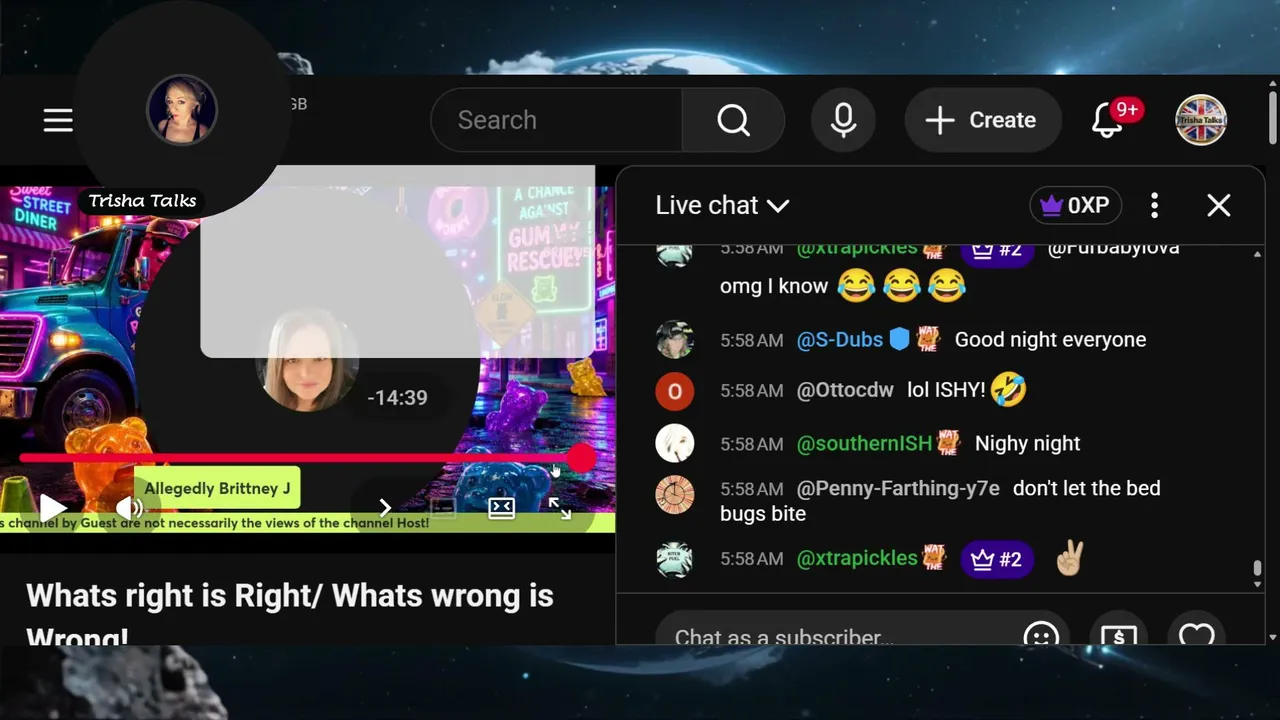Screen dimensions: 1280x720
Task: Click the right chevron in player controls
Action: click(x=385, y=508)
